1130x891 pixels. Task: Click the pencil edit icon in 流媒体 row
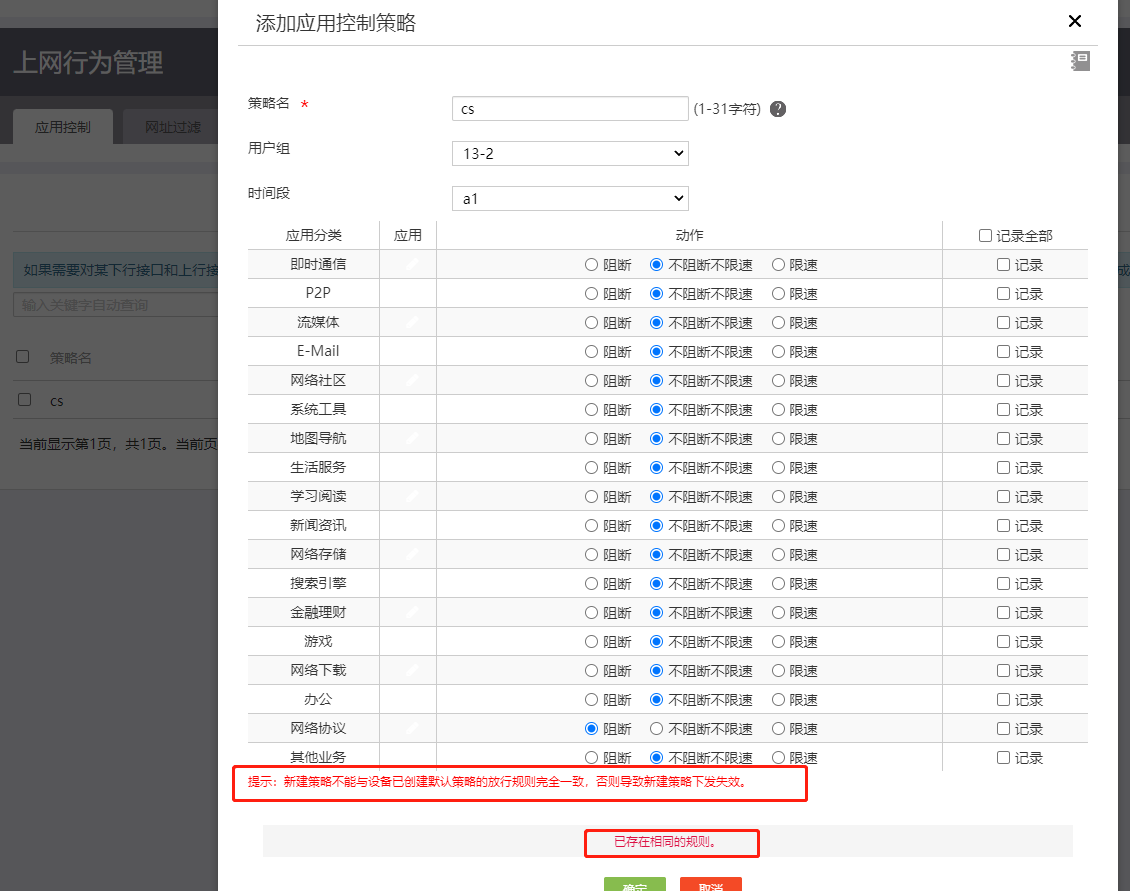411,322
